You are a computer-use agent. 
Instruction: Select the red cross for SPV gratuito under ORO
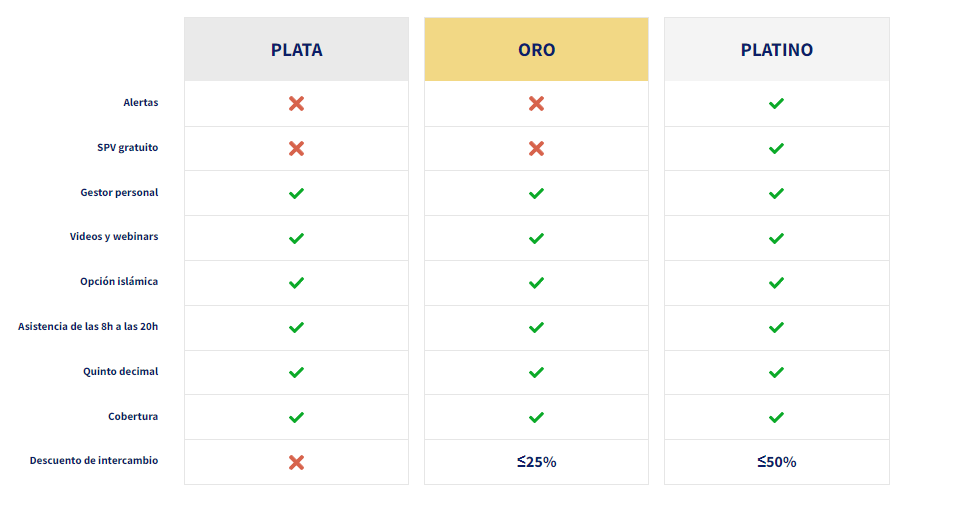point(536,148)
